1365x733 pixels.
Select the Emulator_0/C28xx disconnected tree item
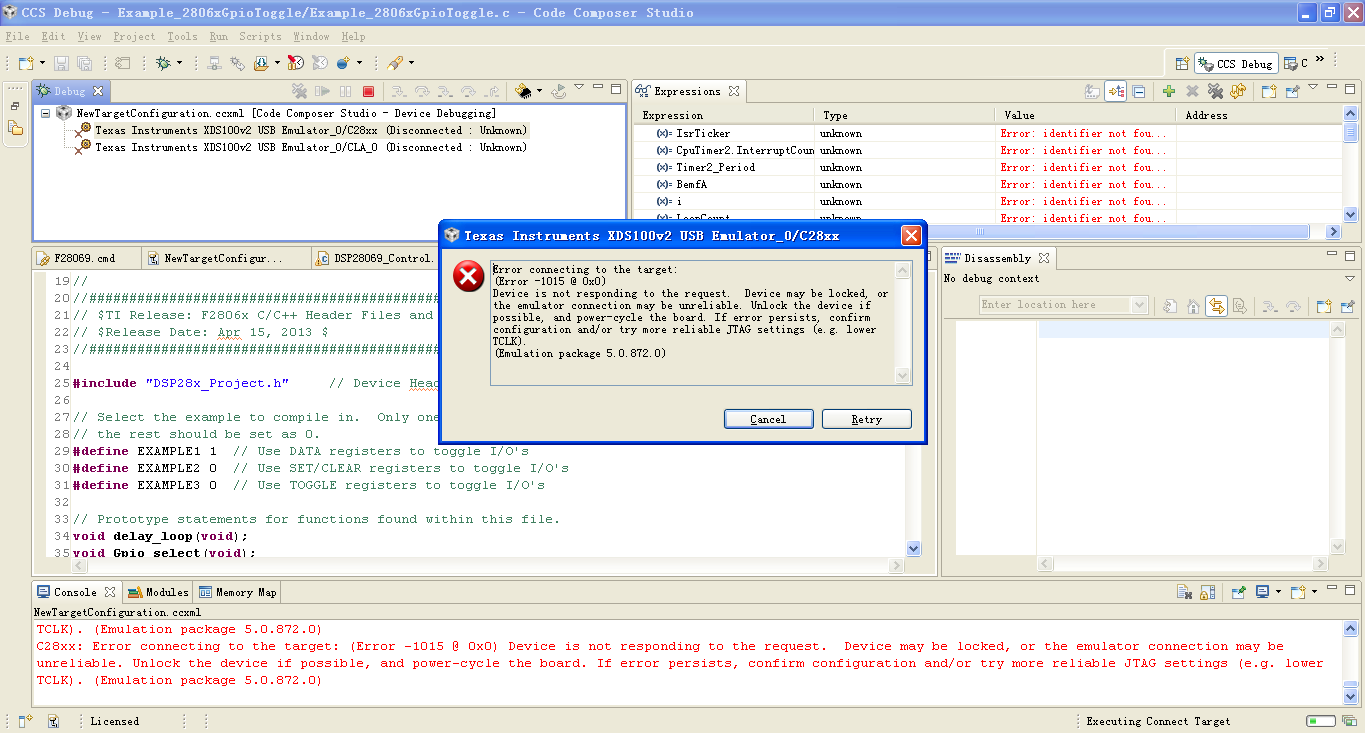310,130
